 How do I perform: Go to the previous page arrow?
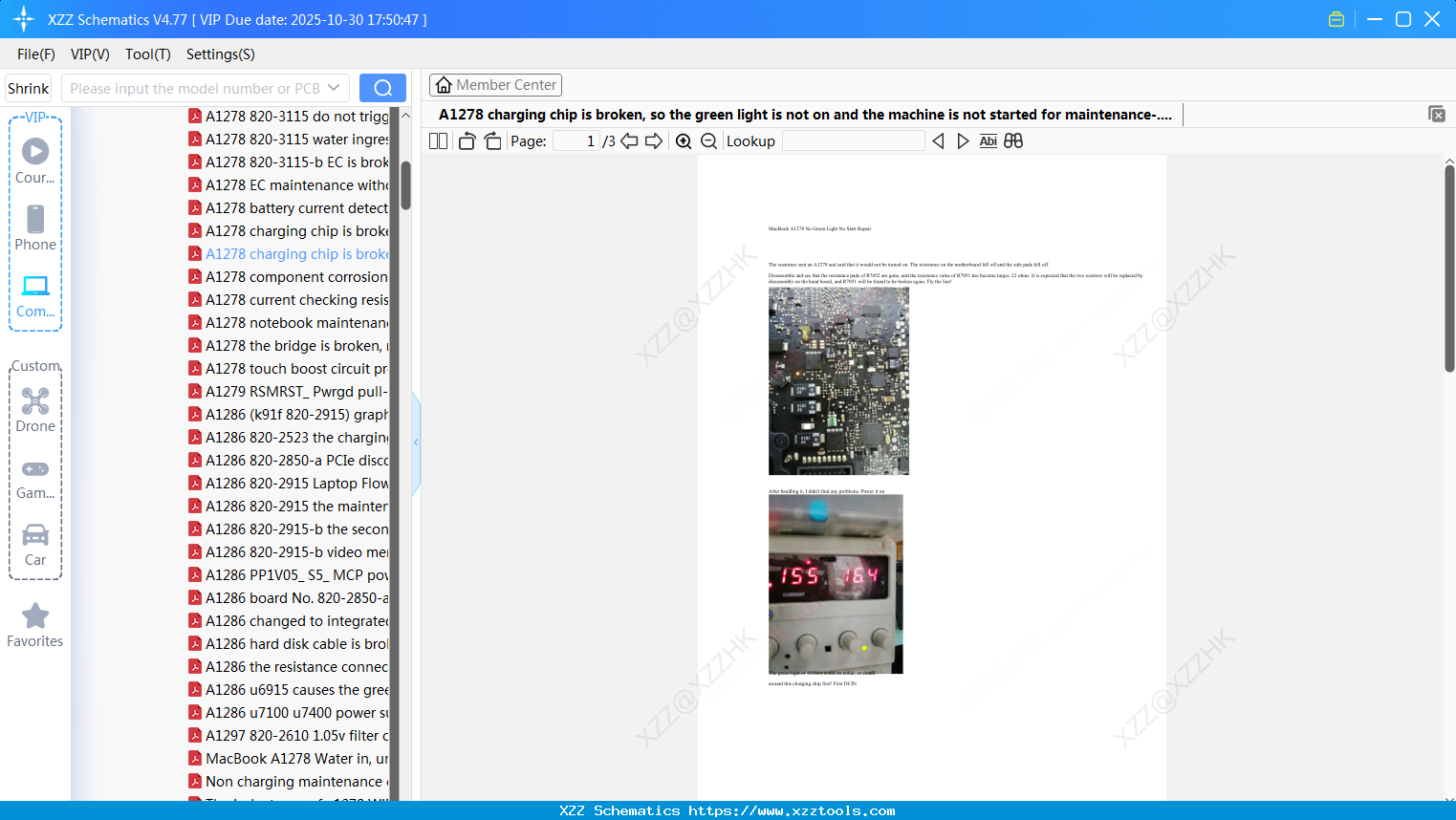click(629, 140)
